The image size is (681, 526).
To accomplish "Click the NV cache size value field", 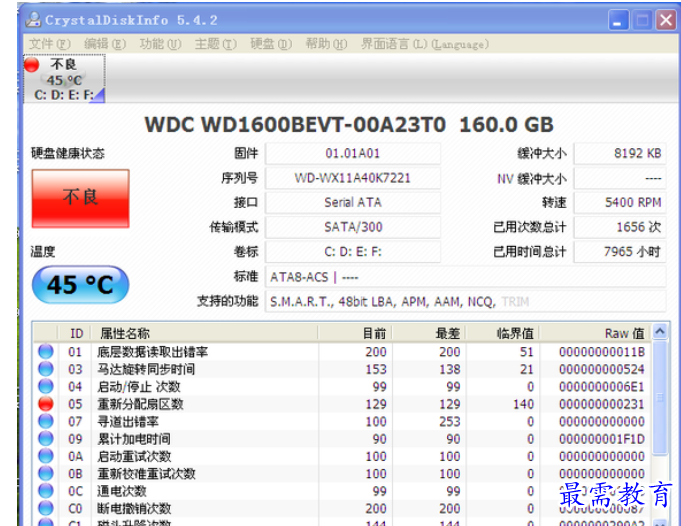I will tap(620, 178).
